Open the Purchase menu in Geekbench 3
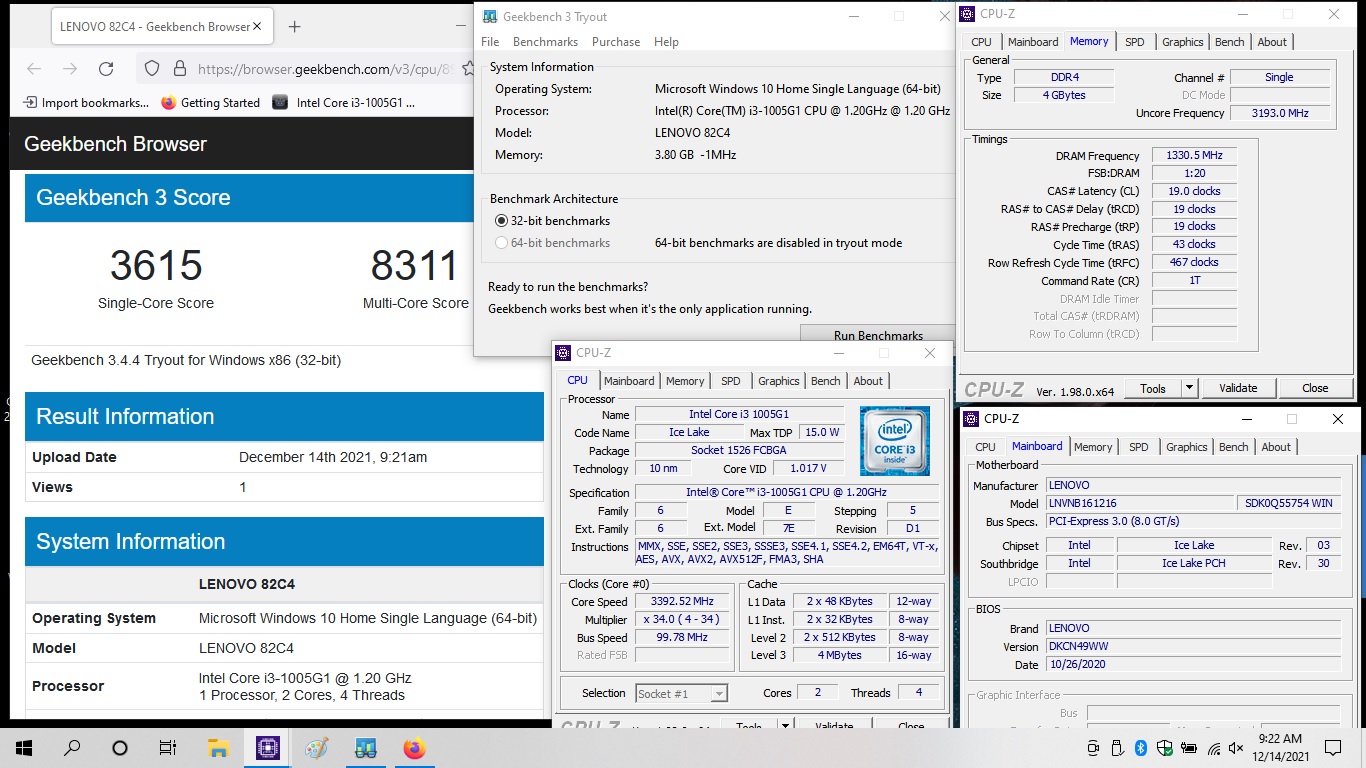The image size is (1366, 768). click(616, 42)
